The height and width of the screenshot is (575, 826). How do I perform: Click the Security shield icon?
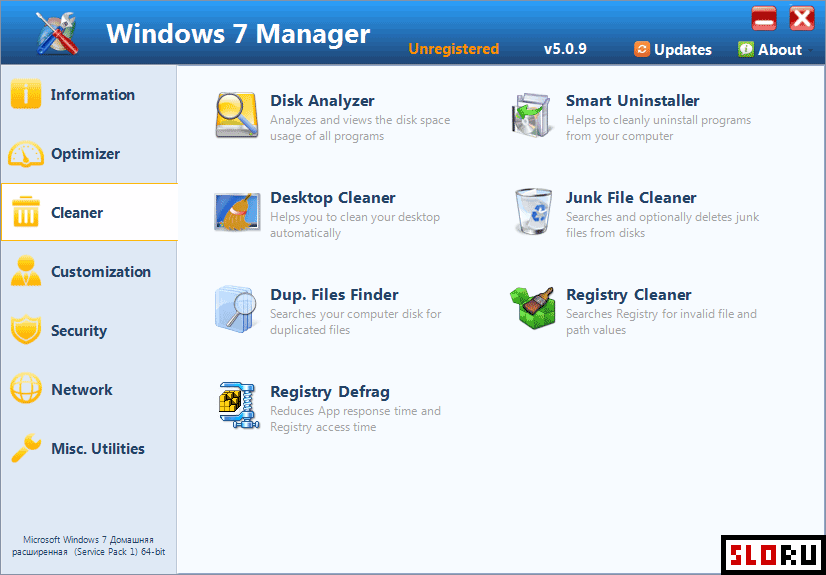[x=25, y=330]
